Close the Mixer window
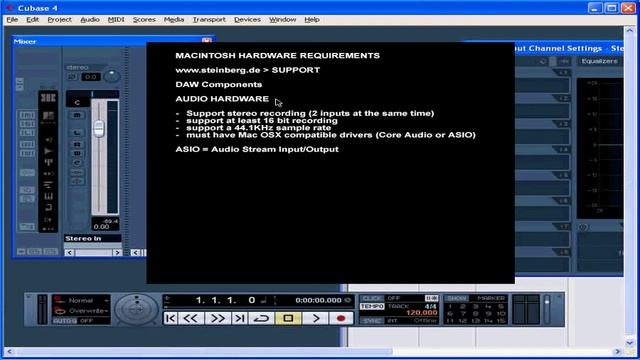640x360 pixels. 207,41
